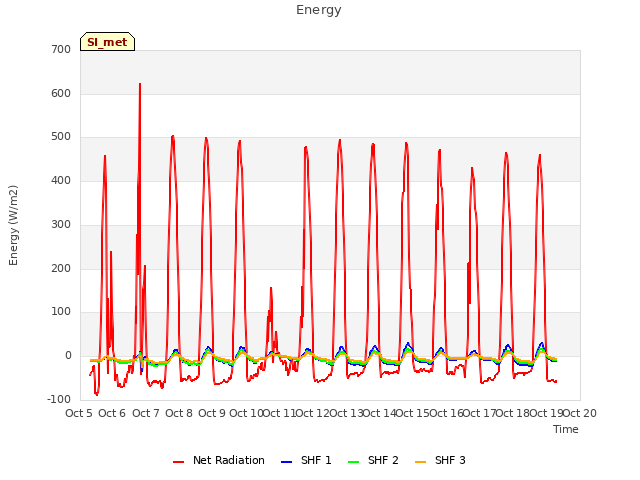Click the 500 y-axis tick label

click(61, 137)
